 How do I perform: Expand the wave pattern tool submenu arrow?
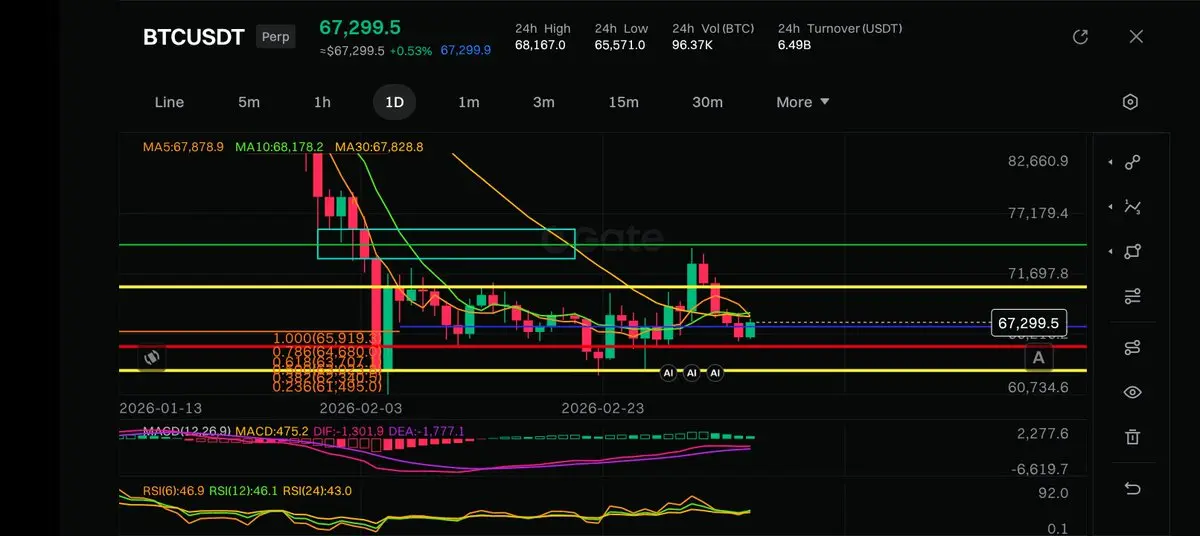tap(1110, 207)
